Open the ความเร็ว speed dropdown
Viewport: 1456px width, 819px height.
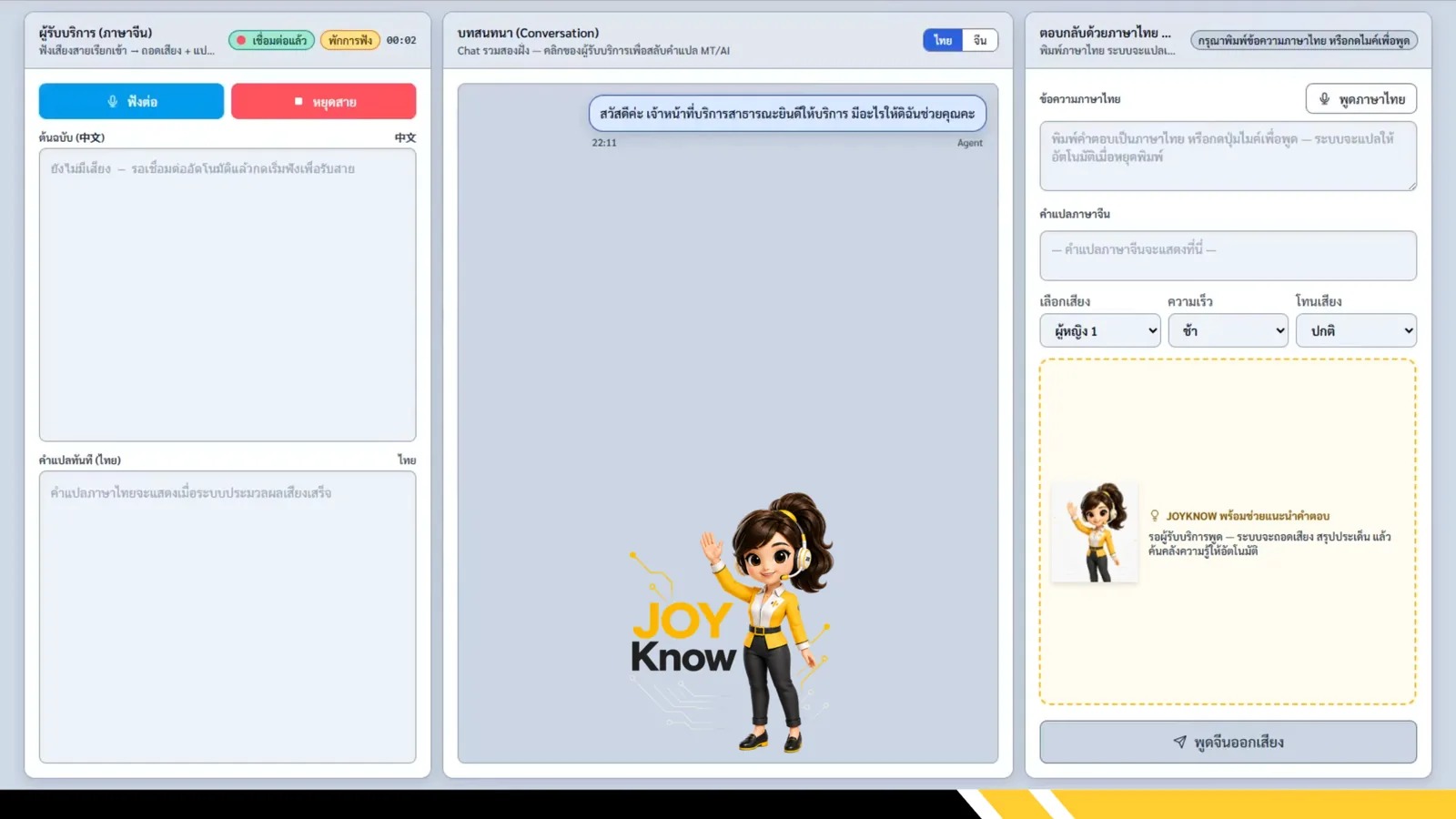pos(1228,330)
